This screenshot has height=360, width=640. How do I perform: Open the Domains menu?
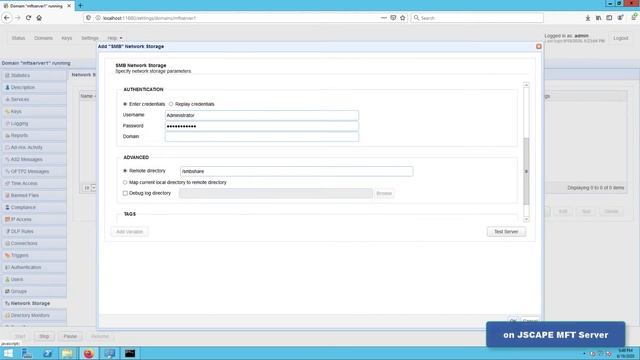(x=43, y=38)
